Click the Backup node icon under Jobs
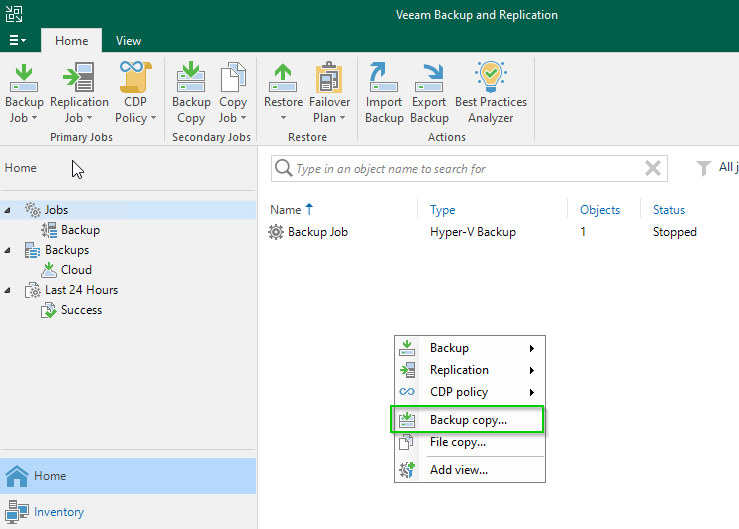 tap(49, 230)
